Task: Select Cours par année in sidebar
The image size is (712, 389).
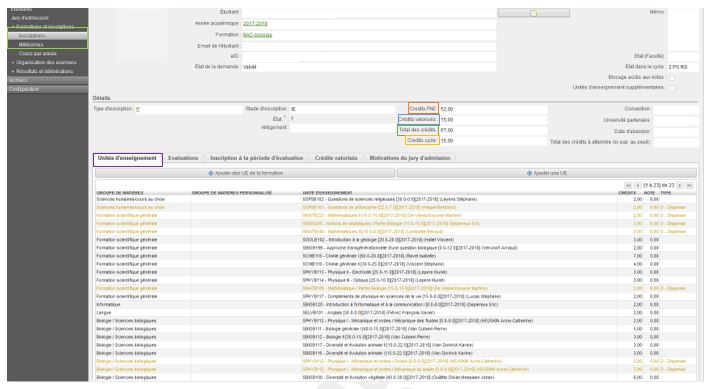Action: tap(38, 54)
